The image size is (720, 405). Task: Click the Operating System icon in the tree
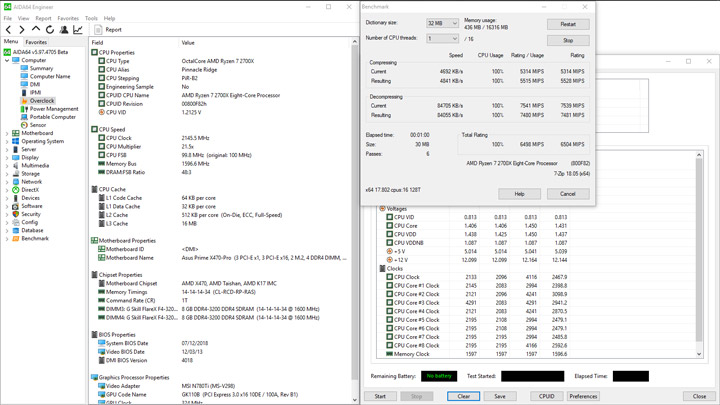pos(16,141)
